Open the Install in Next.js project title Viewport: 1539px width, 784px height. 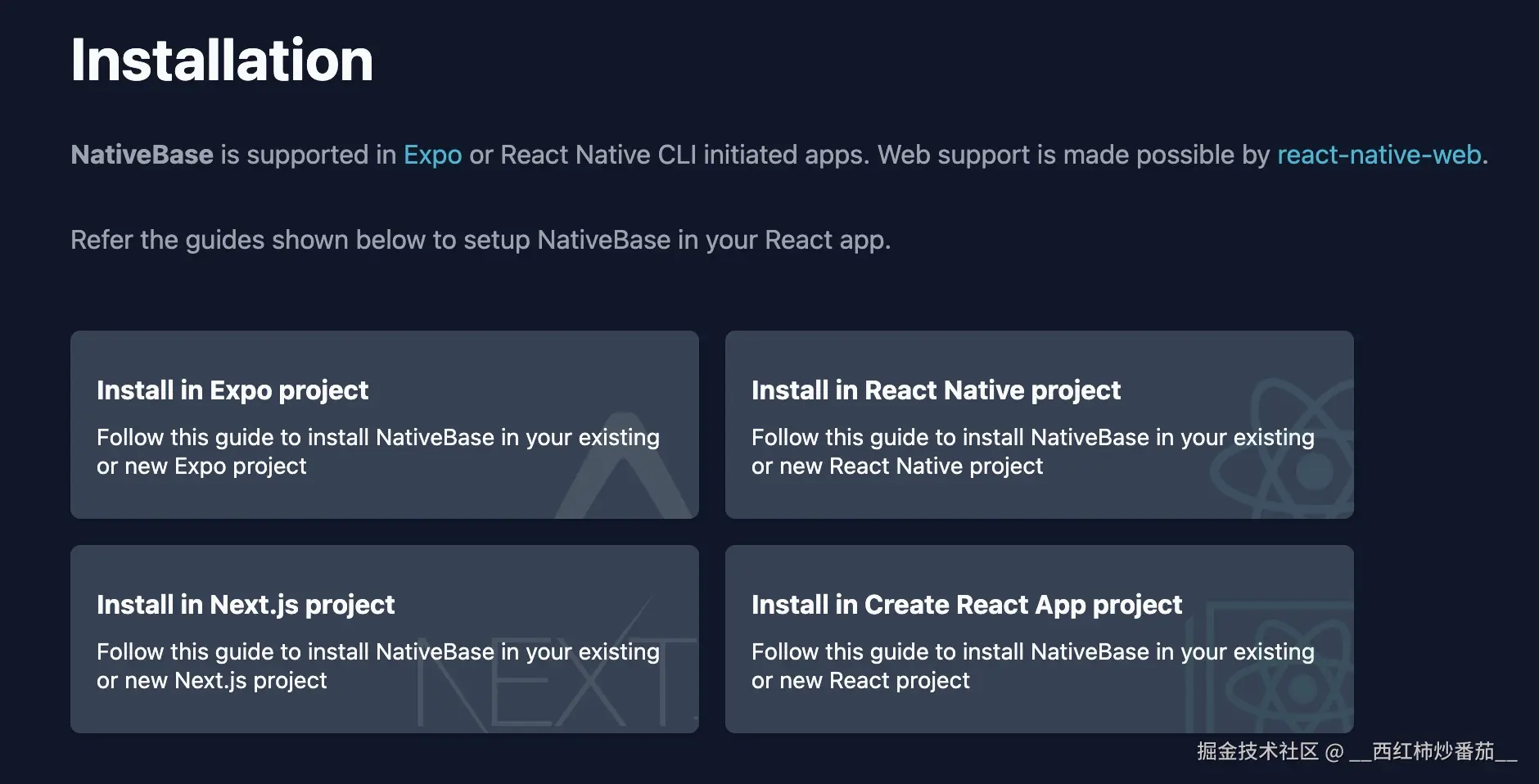[246, 605]
